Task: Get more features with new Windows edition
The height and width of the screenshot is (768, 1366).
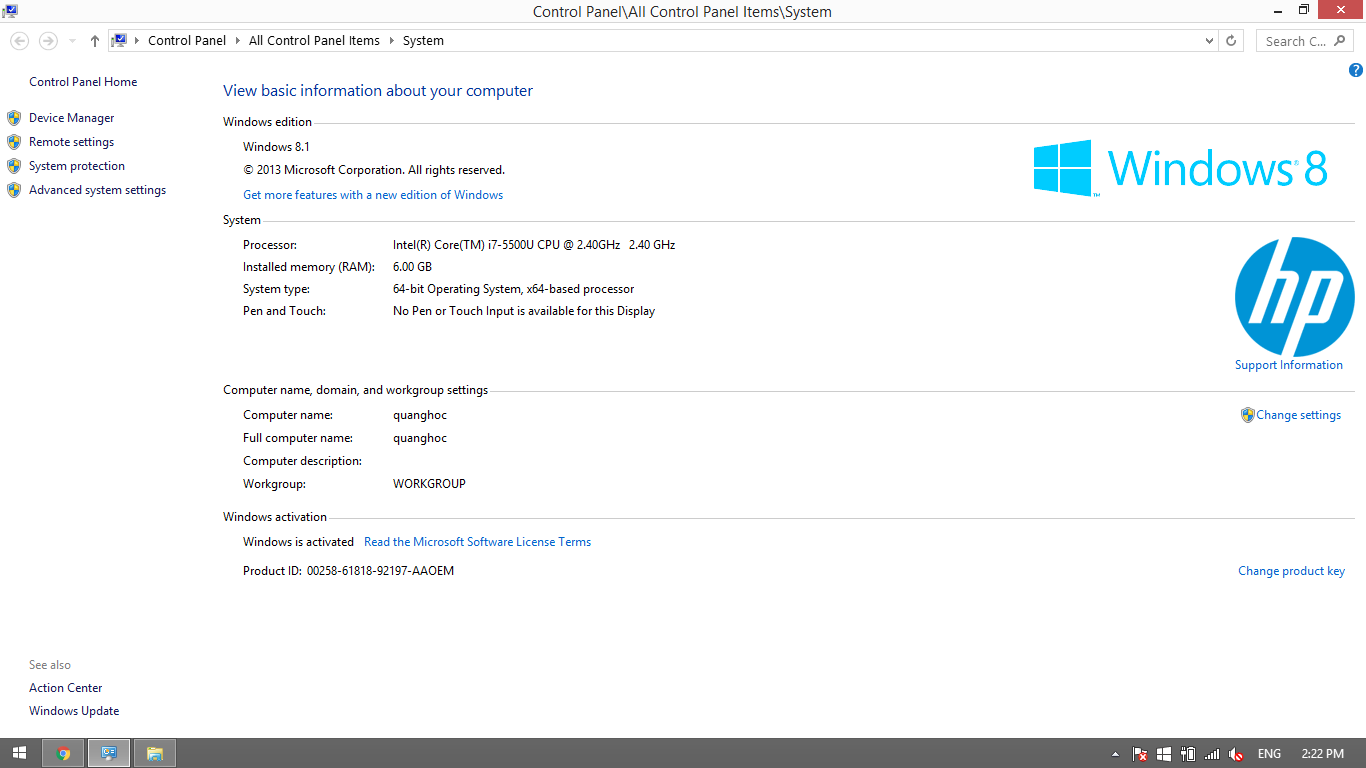Action: point(373,195)
